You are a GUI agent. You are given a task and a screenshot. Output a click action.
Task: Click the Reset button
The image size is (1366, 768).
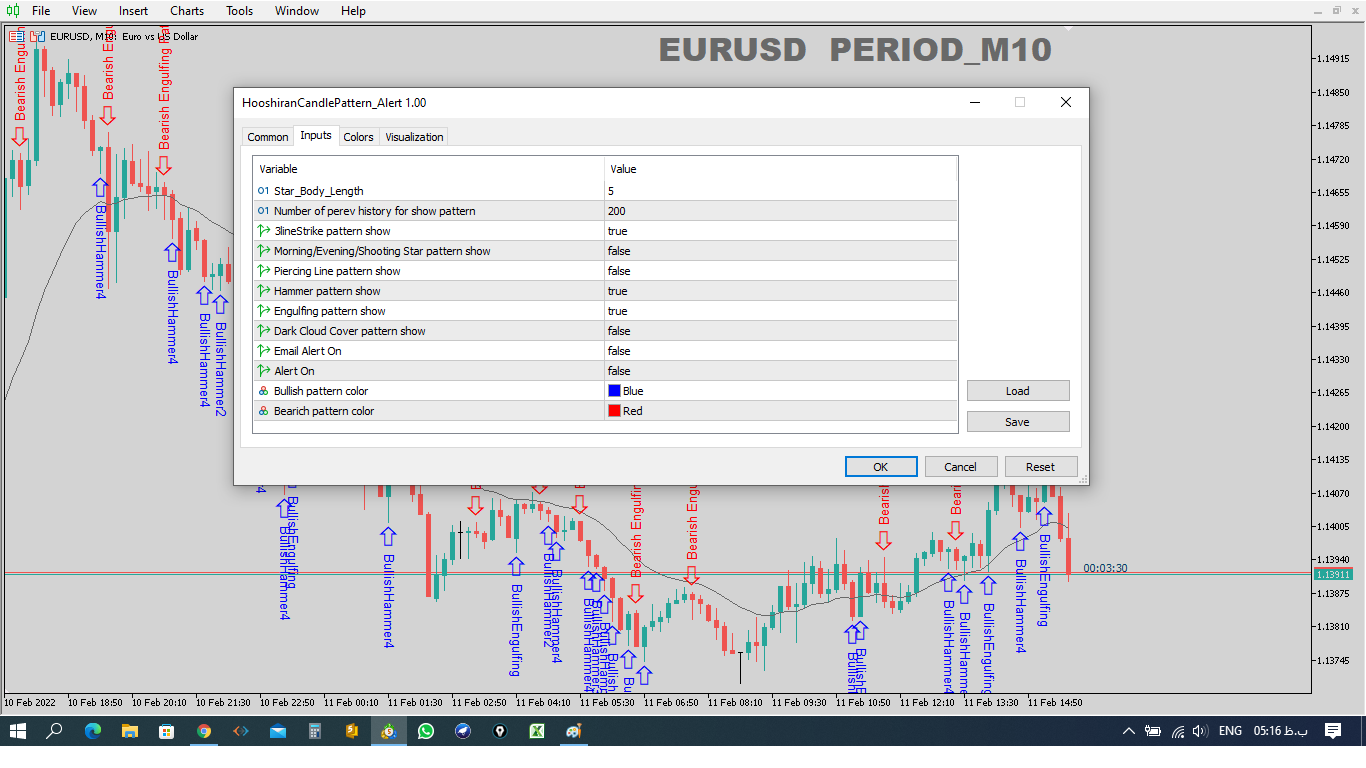(1040, 467)
